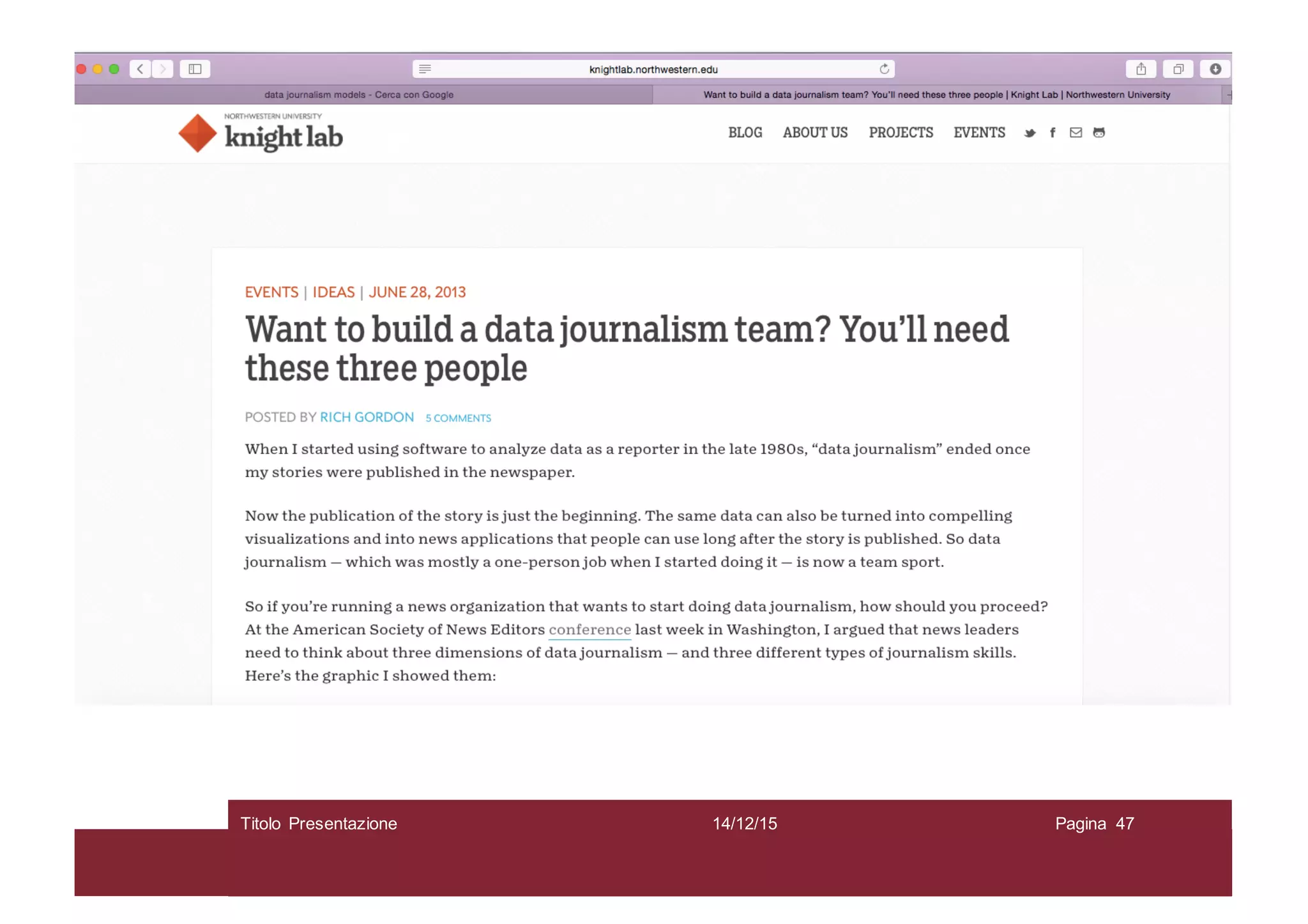
Task: Reload page with the refresh icon
Action: pyautogui.click(x=884, y=69)
